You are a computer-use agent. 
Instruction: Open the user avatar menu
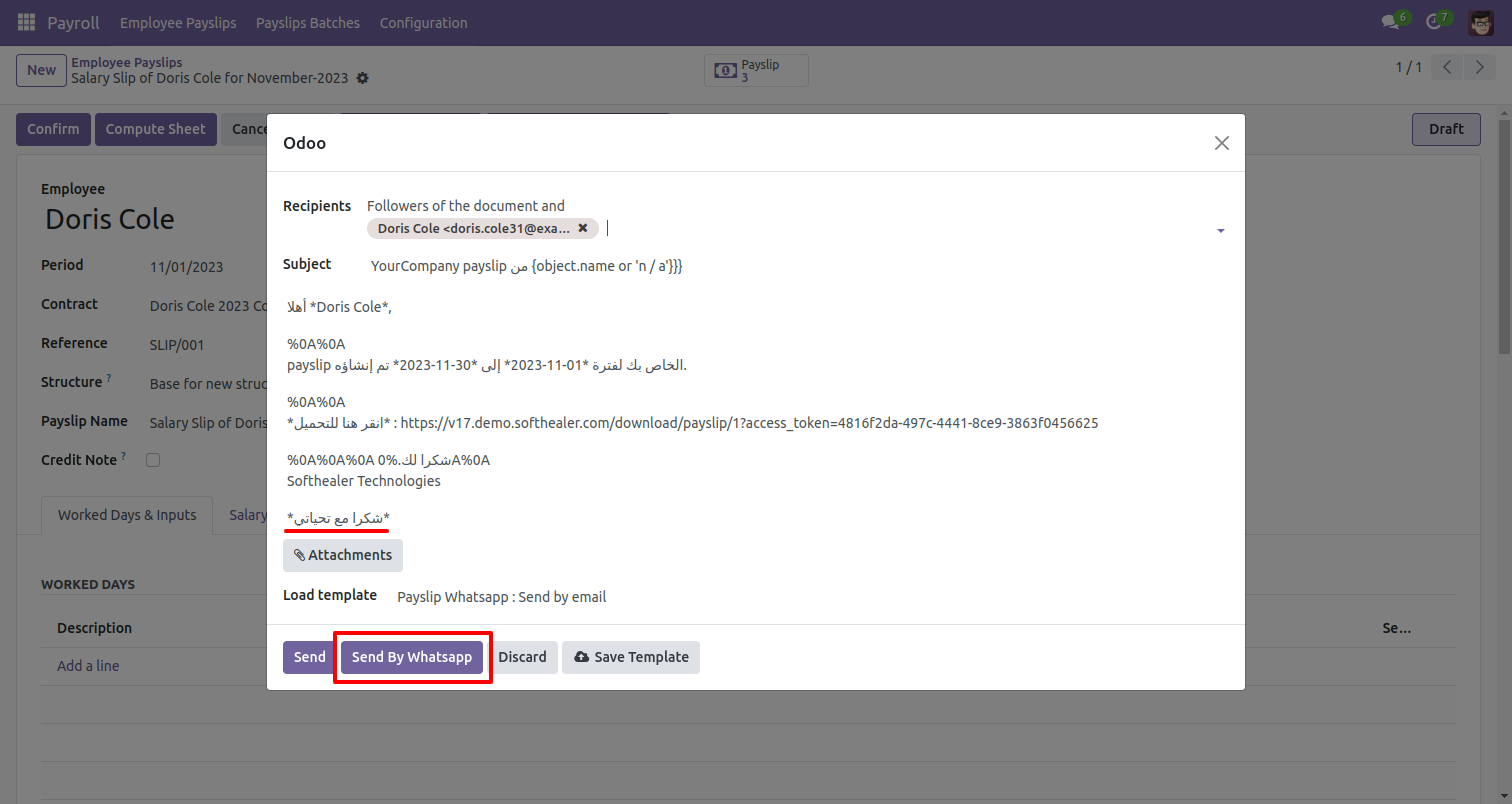click(1481, 22)
